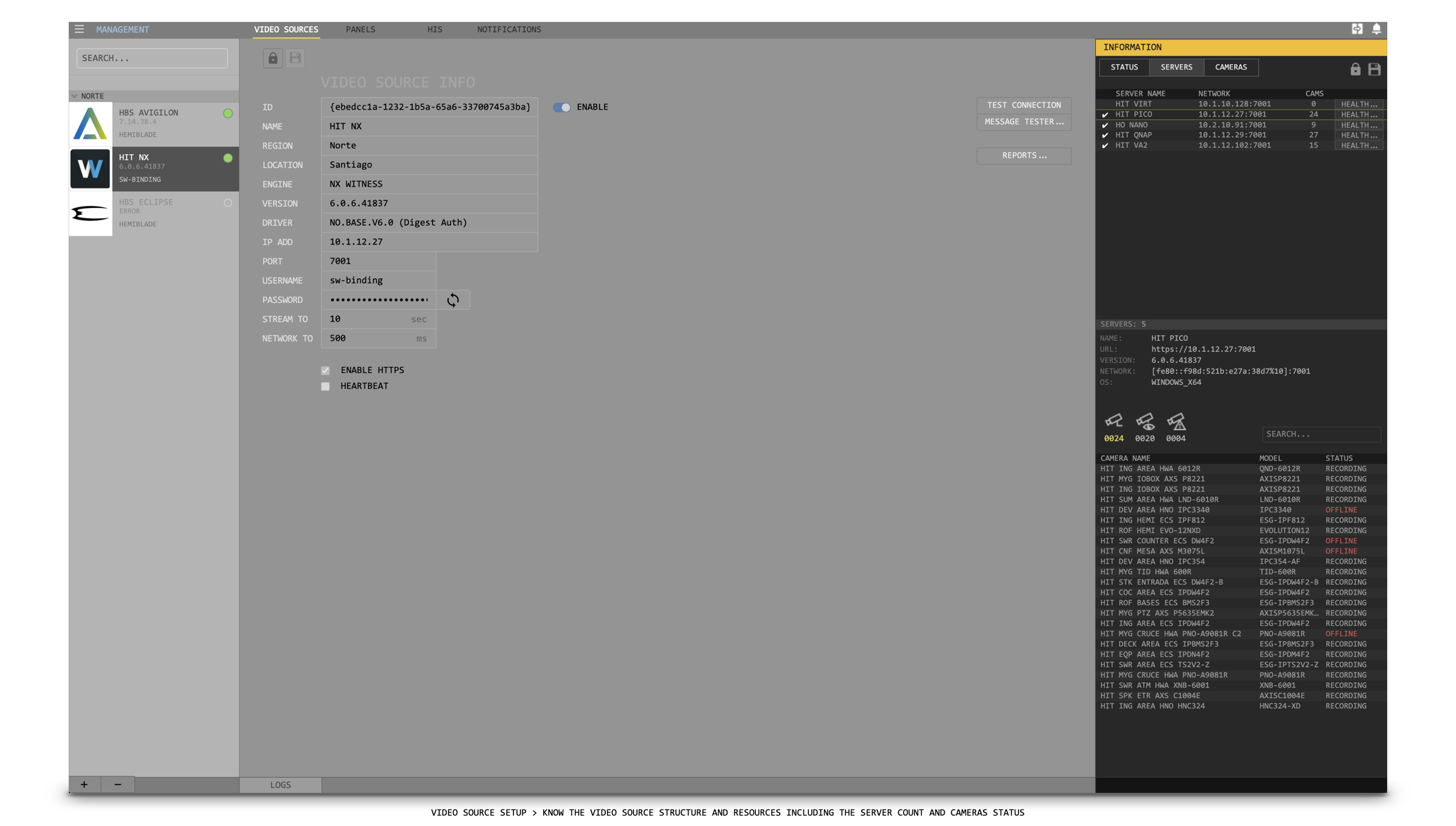The image size is (1456, 826).
Task: Uncheck the HIT PICO server row checkmark
Action: (1105, 114)
